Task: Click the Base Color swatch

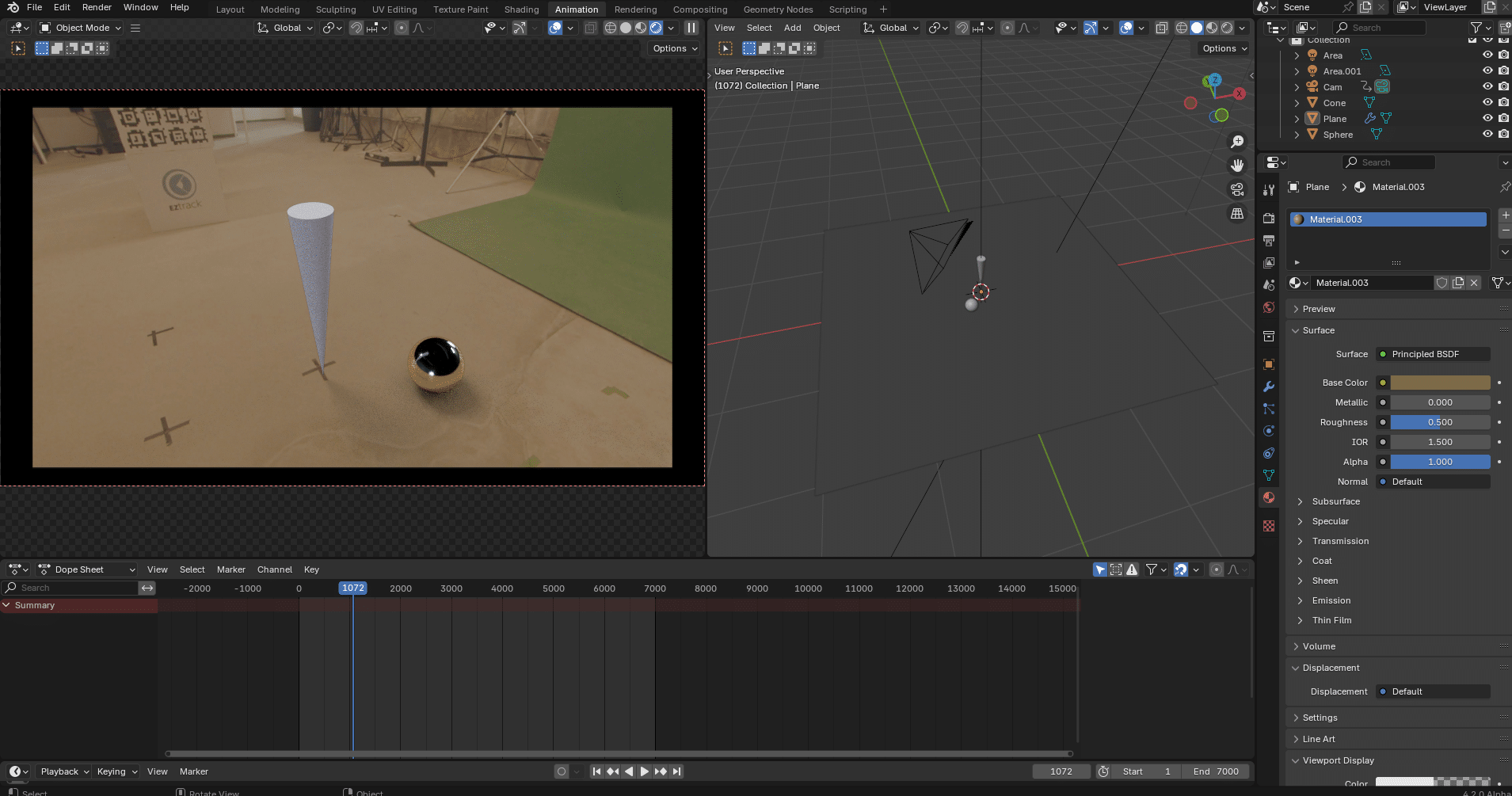Action: (x=1440, y=383)
